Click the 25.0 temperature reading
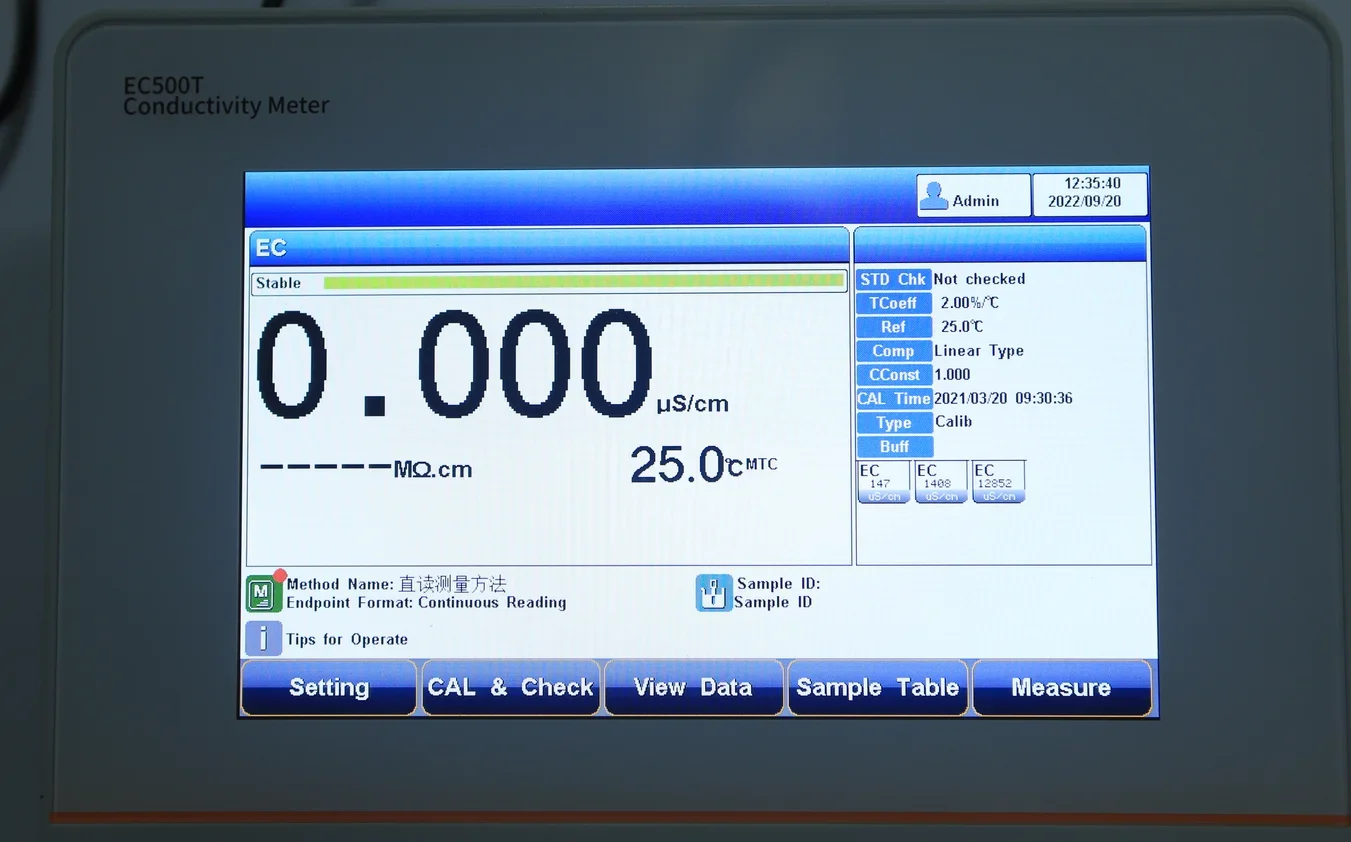This screenshot has height=842, width=1351. [676, 465]
